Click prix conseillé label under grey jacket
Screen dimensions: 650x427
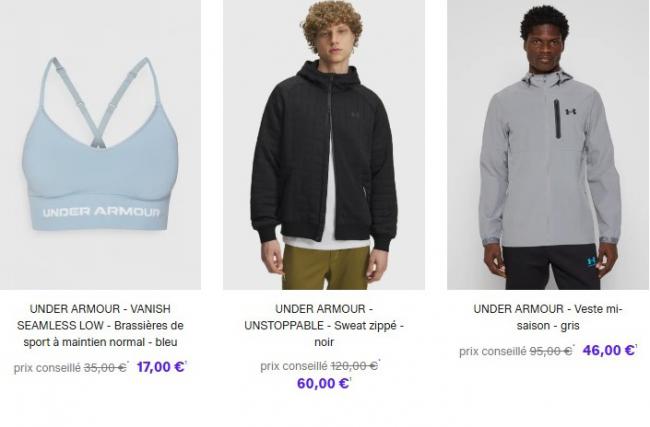[493, 352]
